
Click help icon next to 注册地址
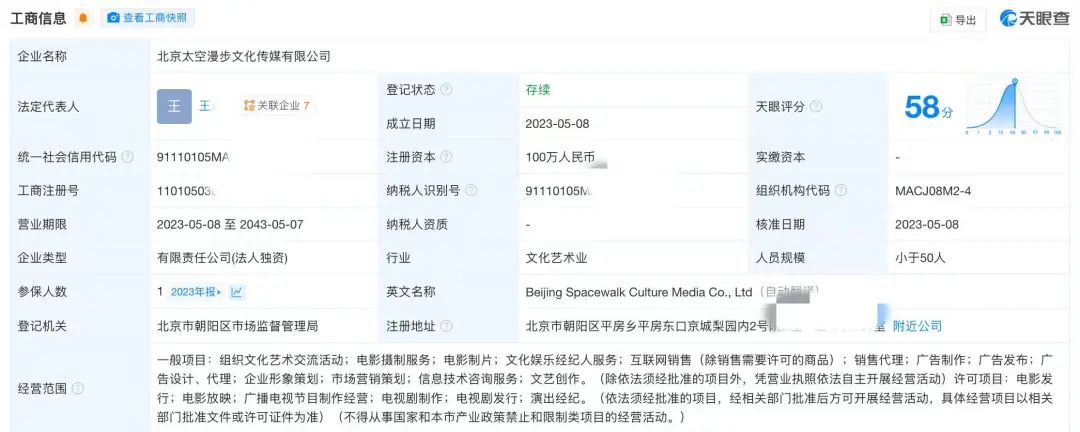coord(446,326)
